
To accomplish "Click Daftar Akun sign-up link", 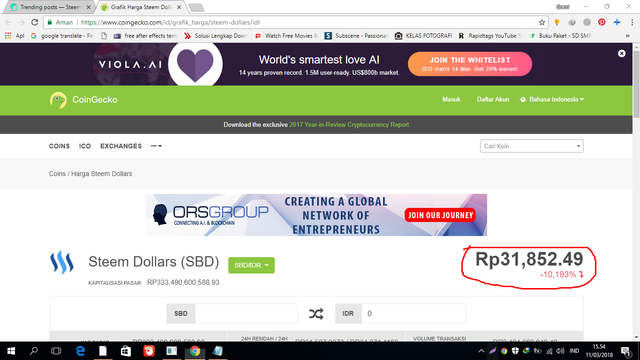I will click(x=493, y=100).
